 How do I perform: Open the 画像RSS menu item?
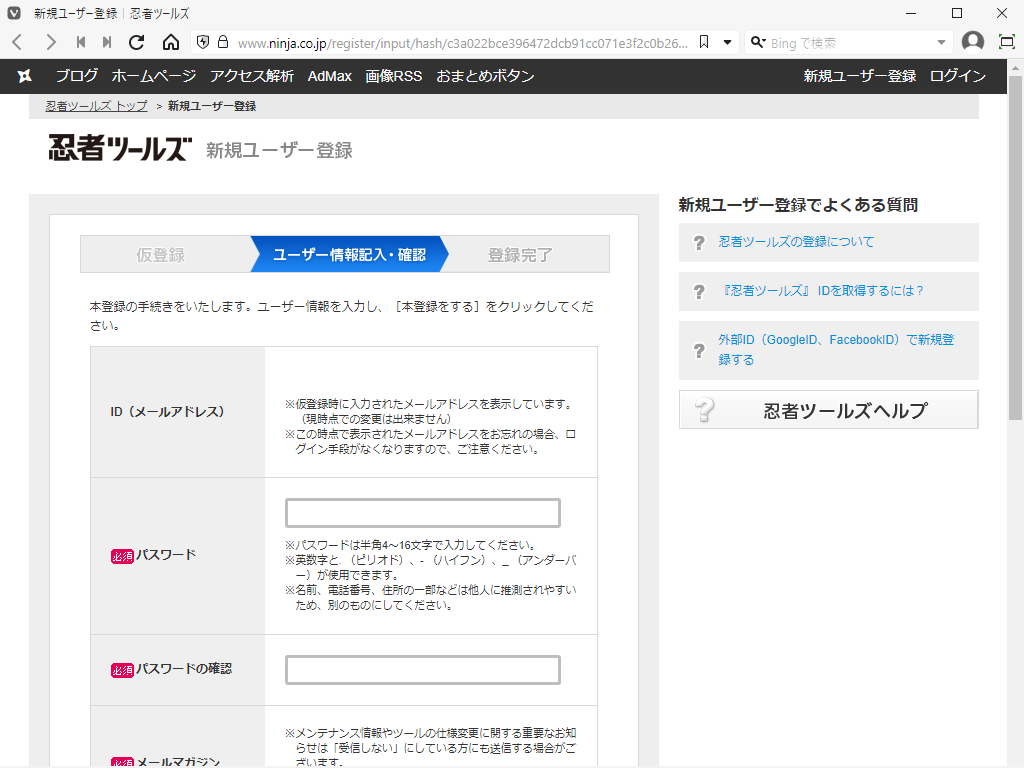pyautogui.click(x=393, y=76)
